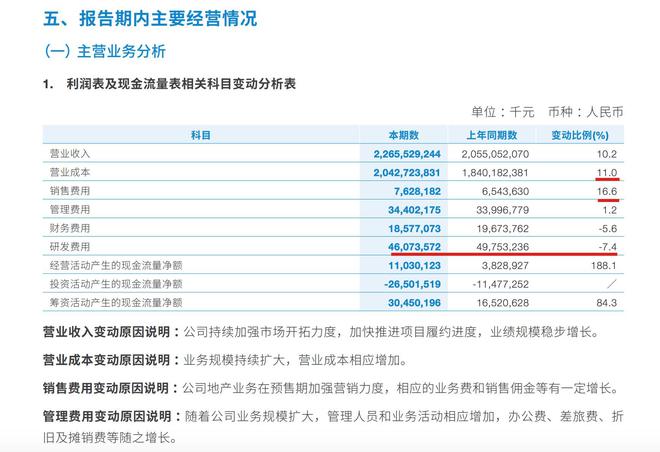Click the value 2,265,529,244
The width and height of the screenshot is (660, 452).
(x=407, y=154)
